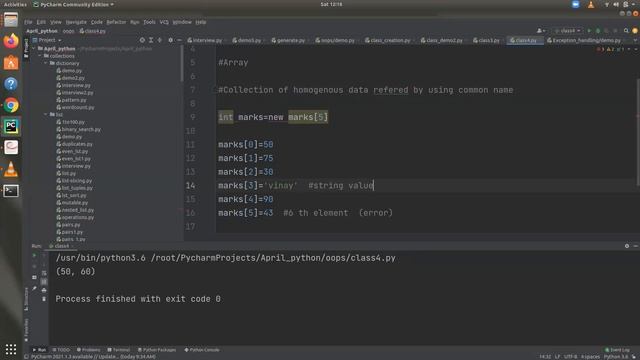Click Activities in the top bar
This screenshot has height=360, width=640.
15,4
